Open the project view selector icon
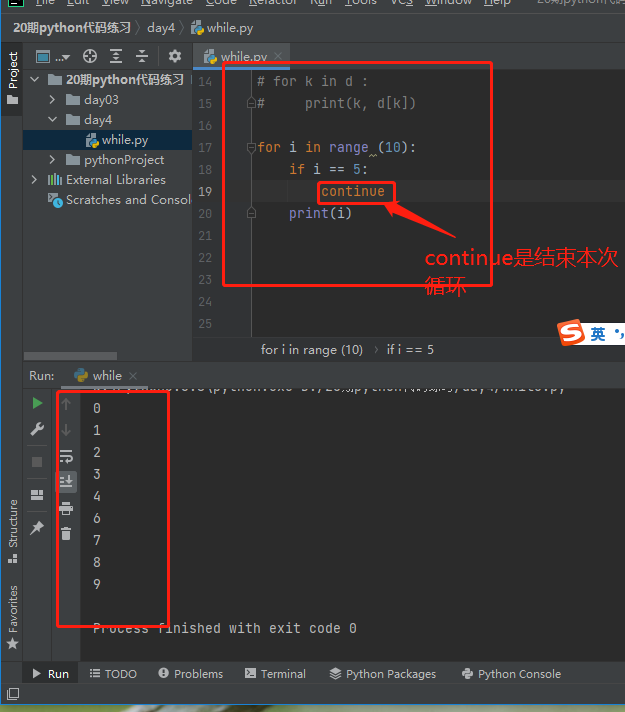 43,57
